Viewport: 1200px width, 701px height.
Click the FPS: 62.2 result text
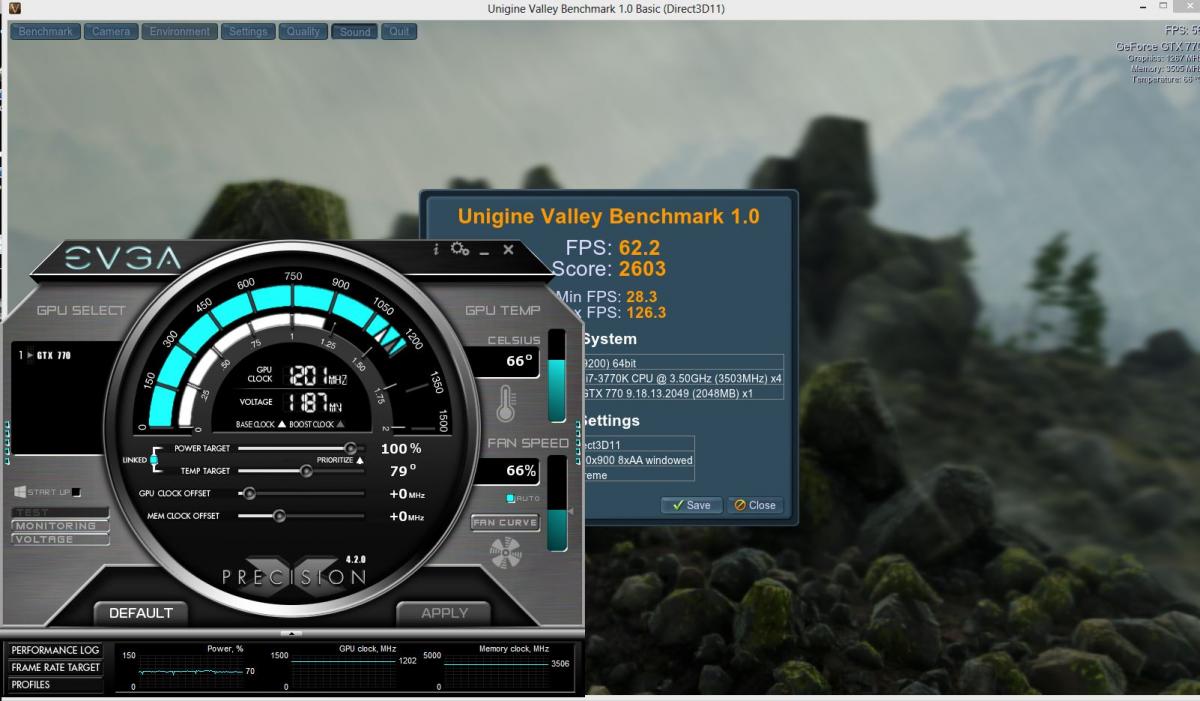[613, 248]
